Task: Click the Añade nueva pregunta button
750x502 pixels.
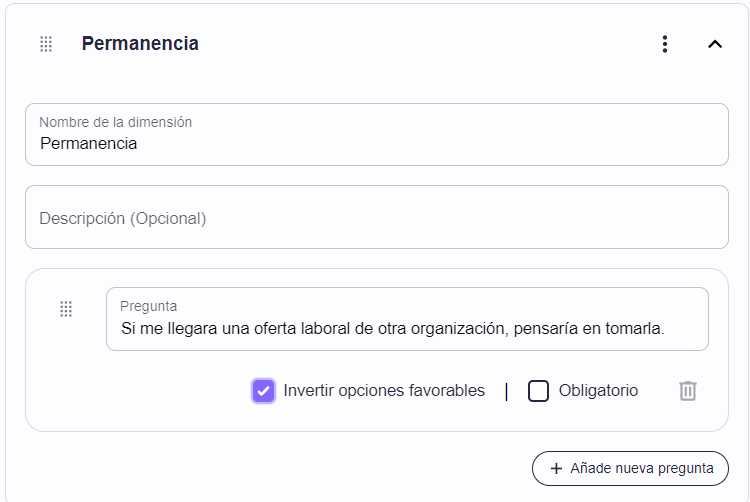Action: pyautogui.click(x=630, y=469)
